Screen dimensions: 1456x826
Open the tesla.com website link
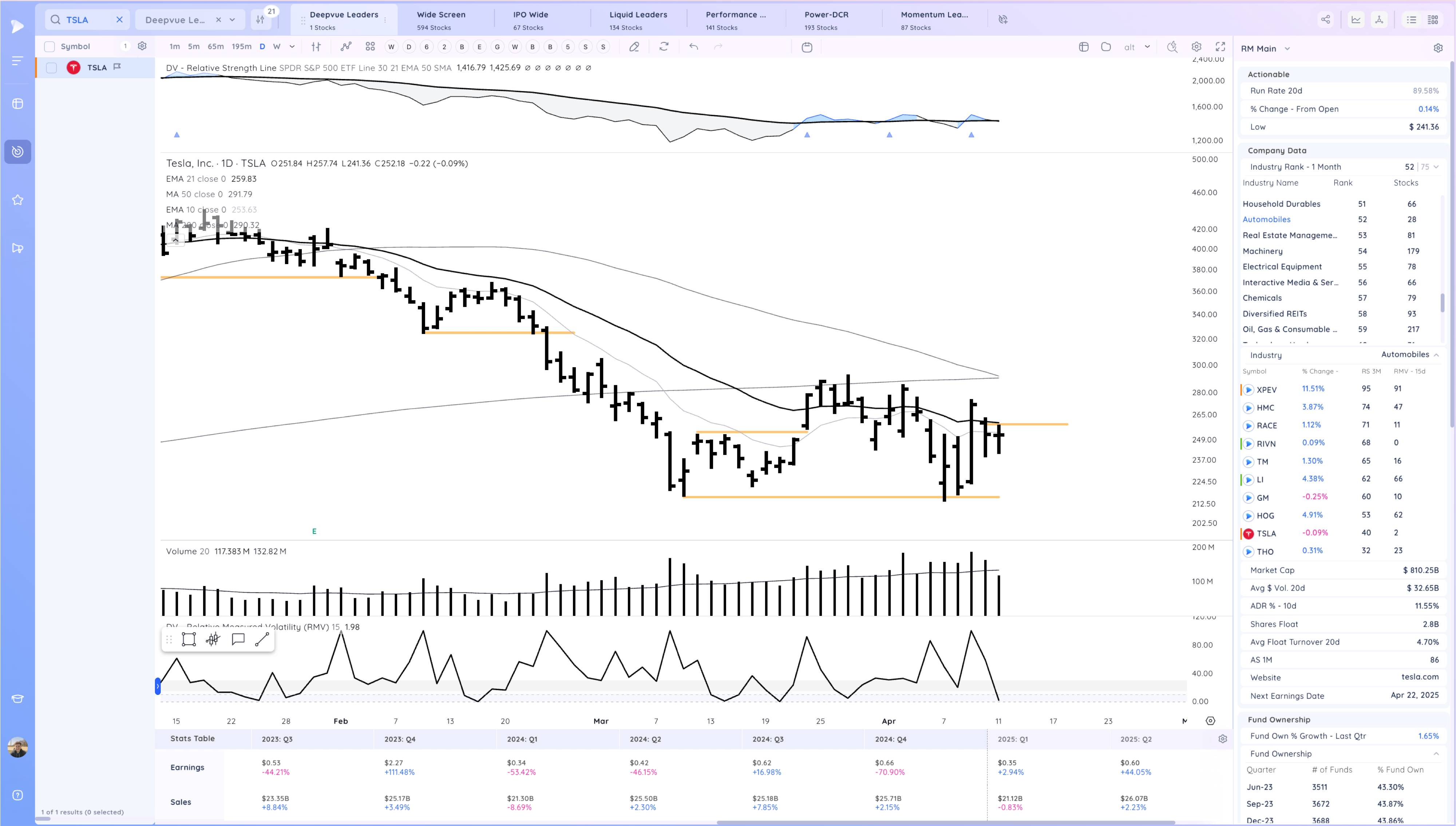[x=1420, y=677]
